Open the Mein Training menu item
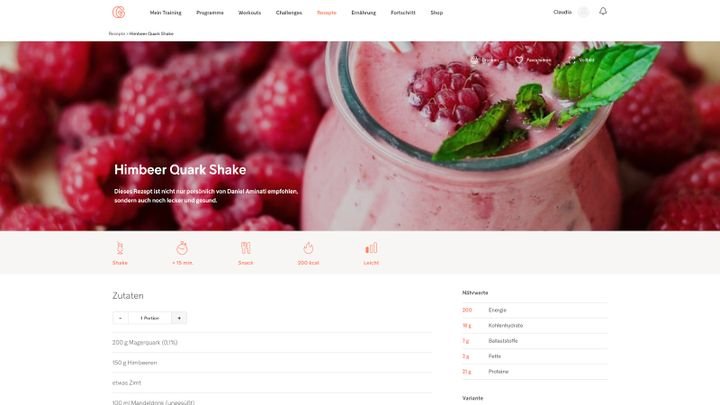 tap(165, 13)
